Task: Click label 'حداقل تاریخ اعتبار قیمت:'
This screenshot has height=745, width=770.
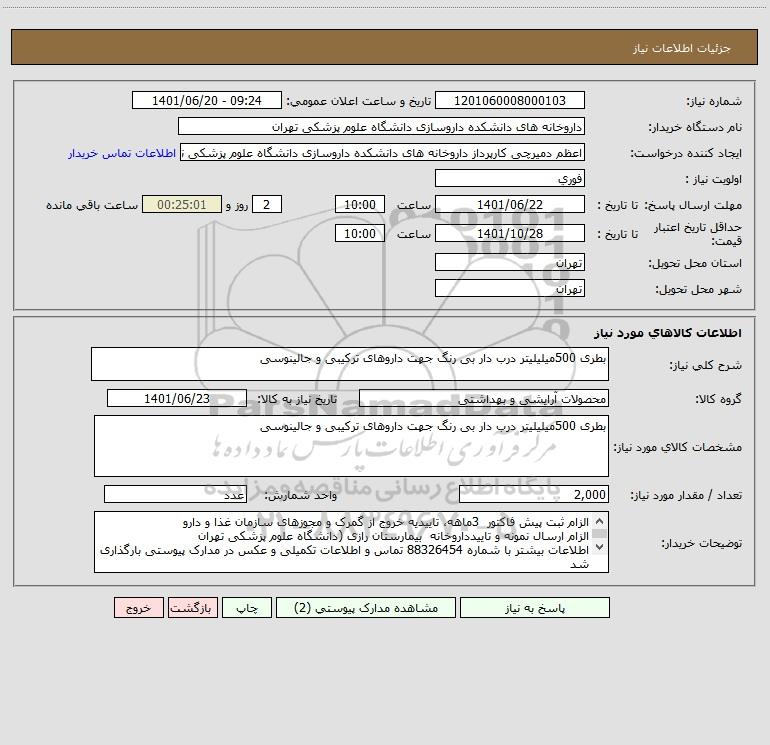Action: click(698, 234)
